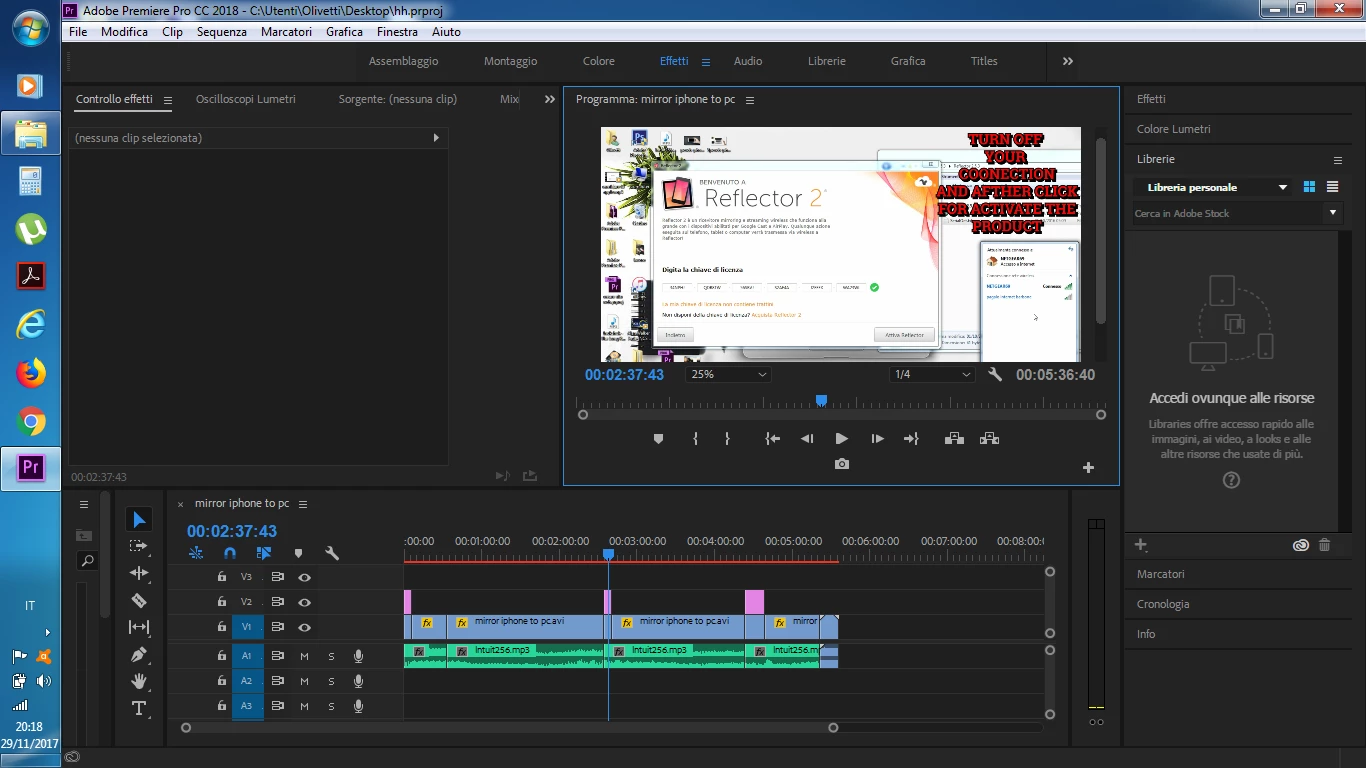Click the Add Marker button in Program monitor

[658, 439]
